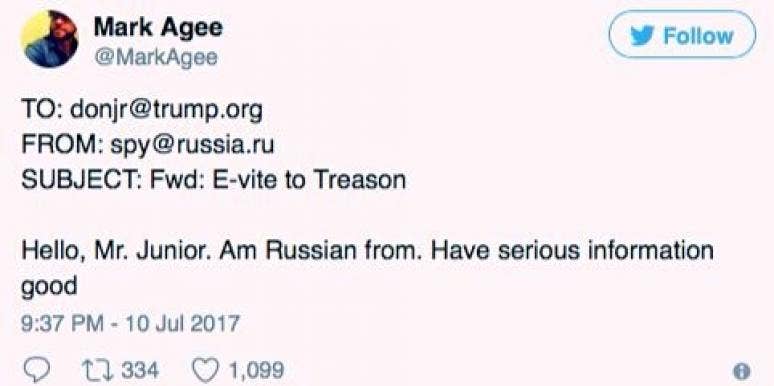Open the 9:37 PM timestamp

[62, 325]
